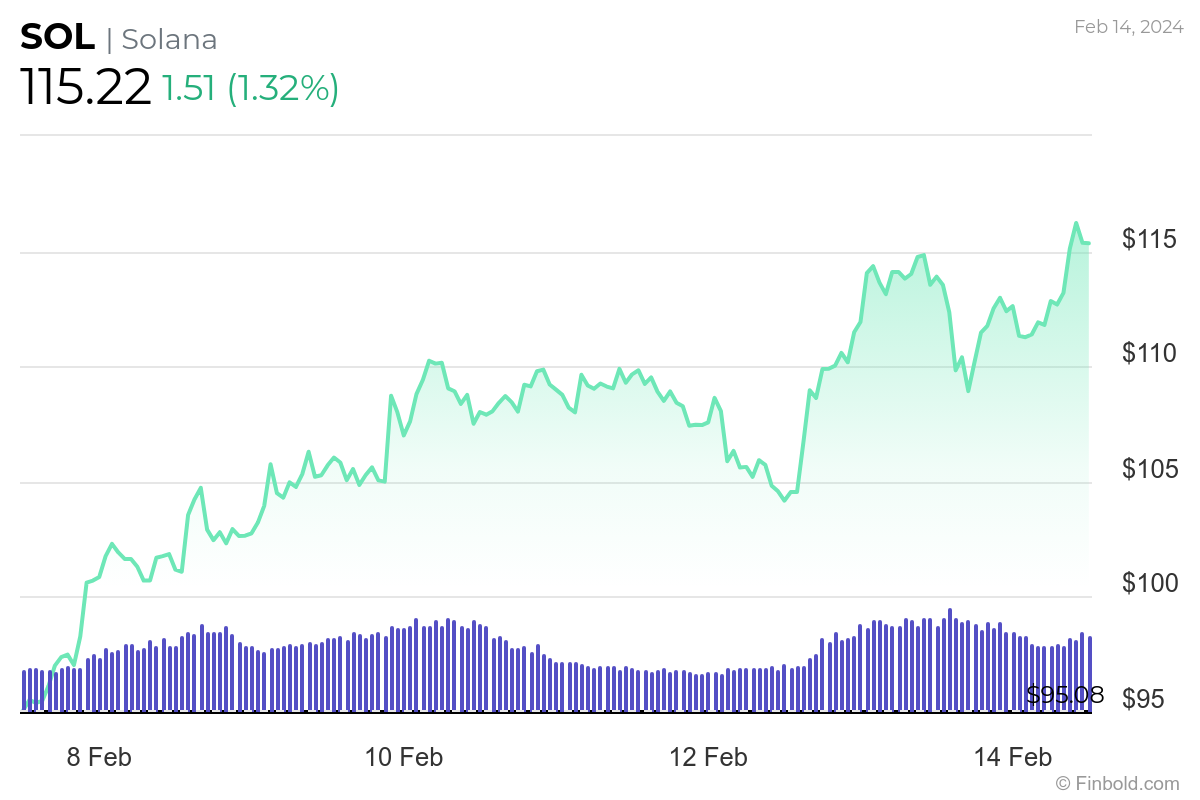Click the first volume bar on the left
This screenshot has height=800, width=1200.
(x=24, y=690)
